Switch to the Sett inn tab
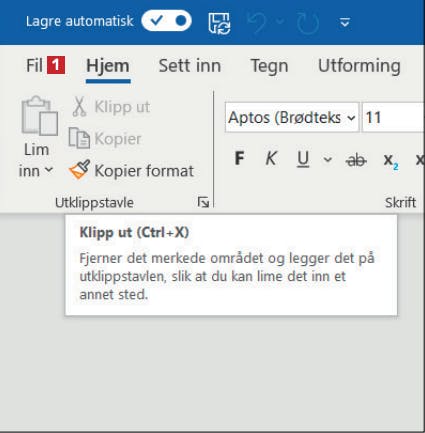Image resolution: width=425 pixels, height=433 pixels. [x=190, y=66]
